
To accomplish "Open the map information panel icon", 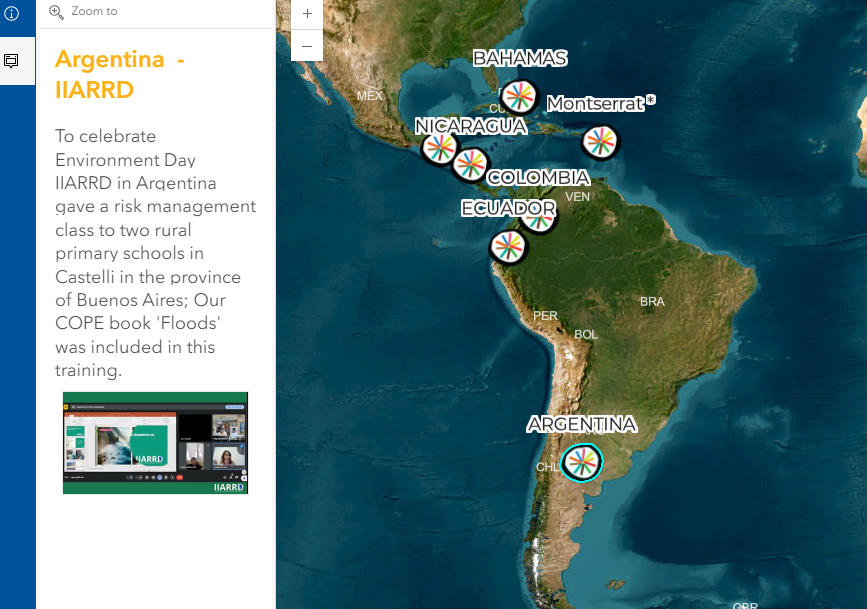I will [x=12, y=14].
